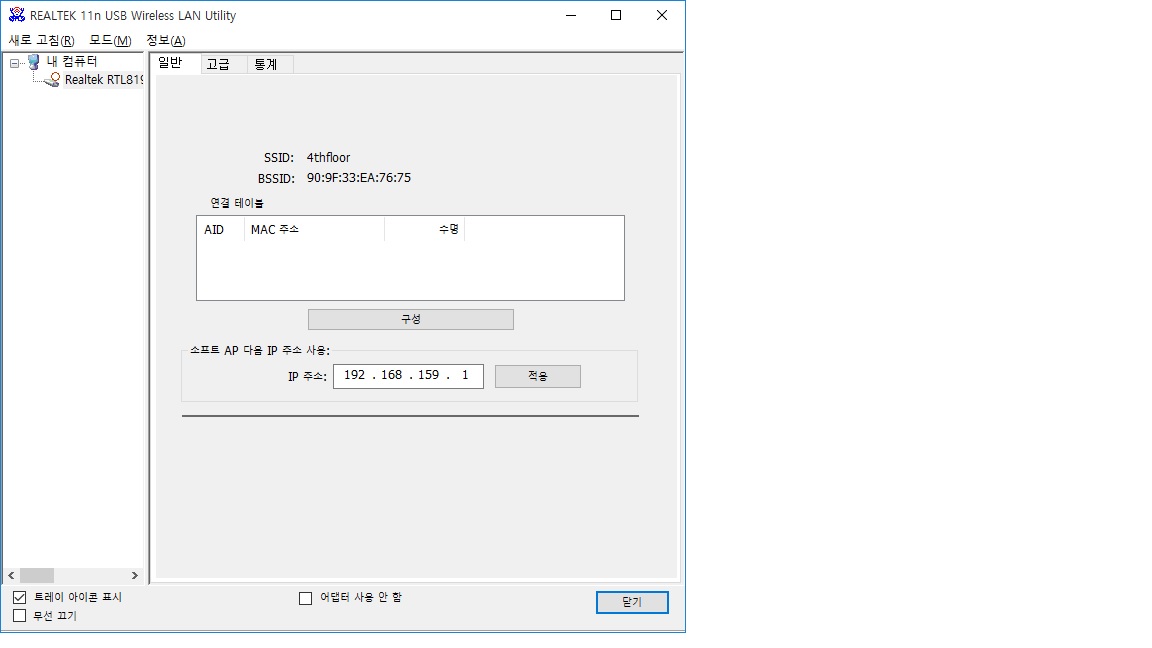Collapse the 내 컴퓨터 tree node

coord(14,63)
